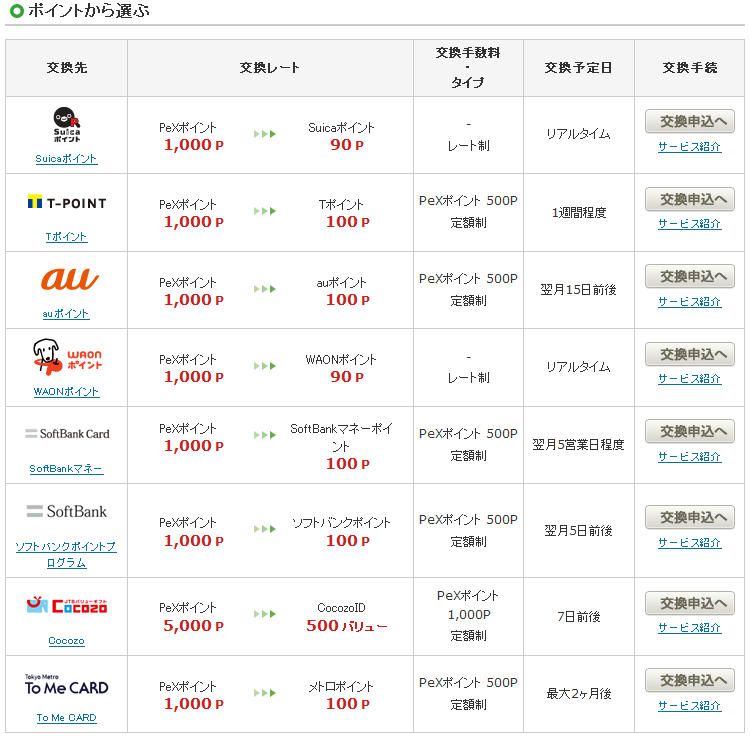Click the green arrows in the To Me CARD row

[265, 693]
